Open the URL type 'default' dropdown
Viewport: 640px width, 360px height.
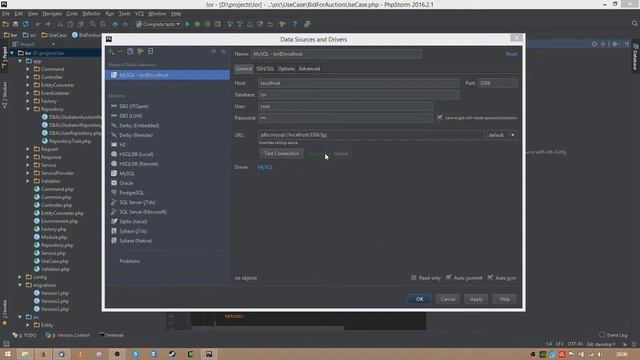pyautogui.click(x=502, y=135)
